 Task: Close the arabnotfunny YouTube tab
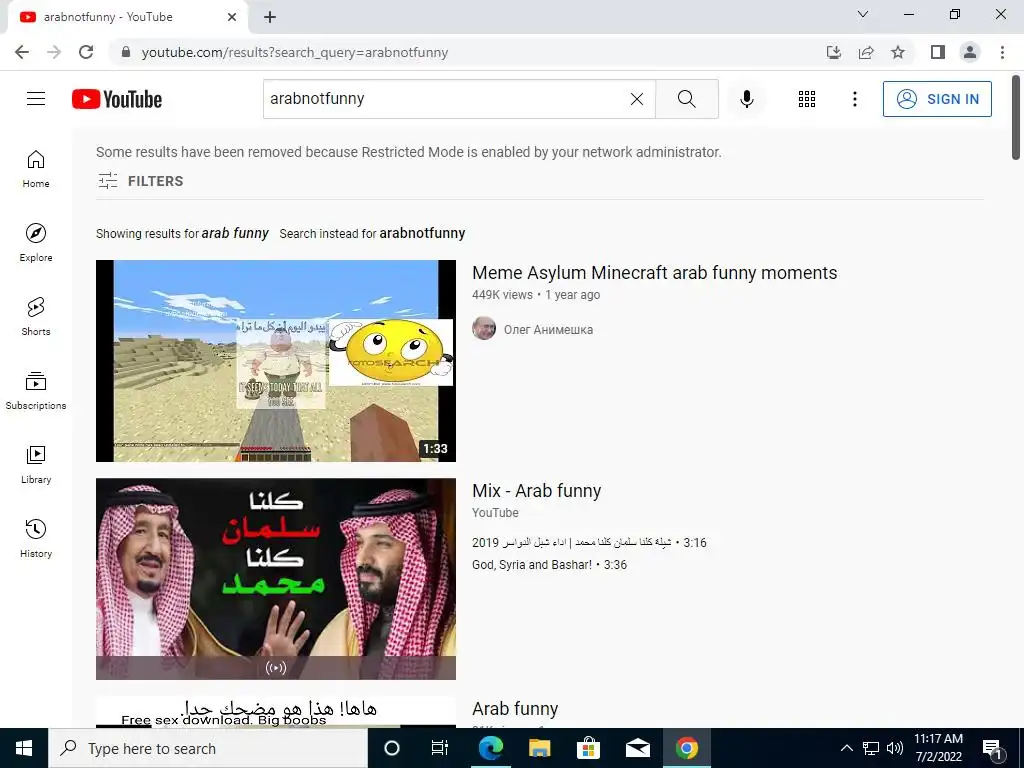coord(232,17)
